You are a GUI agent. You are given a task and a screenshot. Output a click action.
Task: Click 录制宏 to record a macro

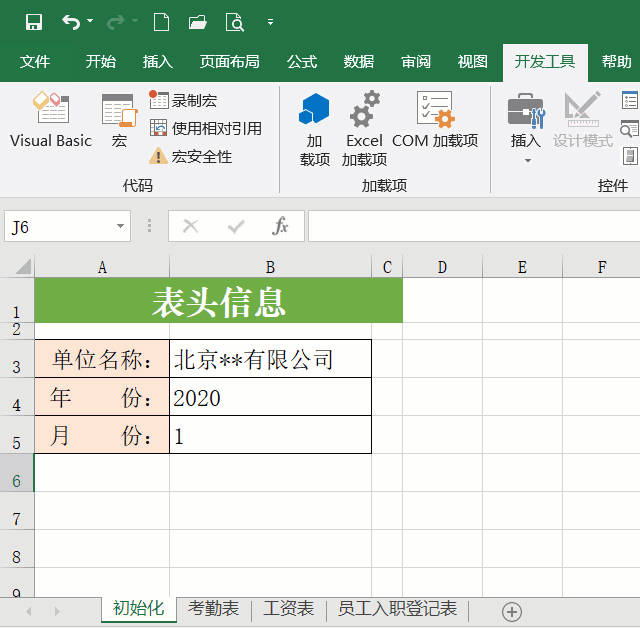point(183,100)
